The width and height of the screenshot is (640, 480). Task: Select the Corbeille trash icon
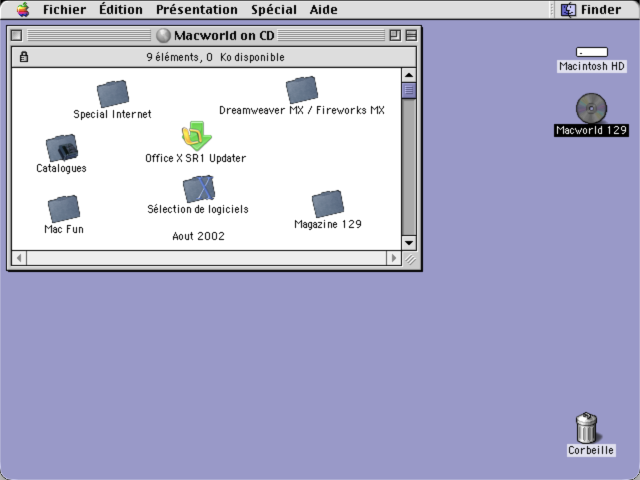coord(587,427)
